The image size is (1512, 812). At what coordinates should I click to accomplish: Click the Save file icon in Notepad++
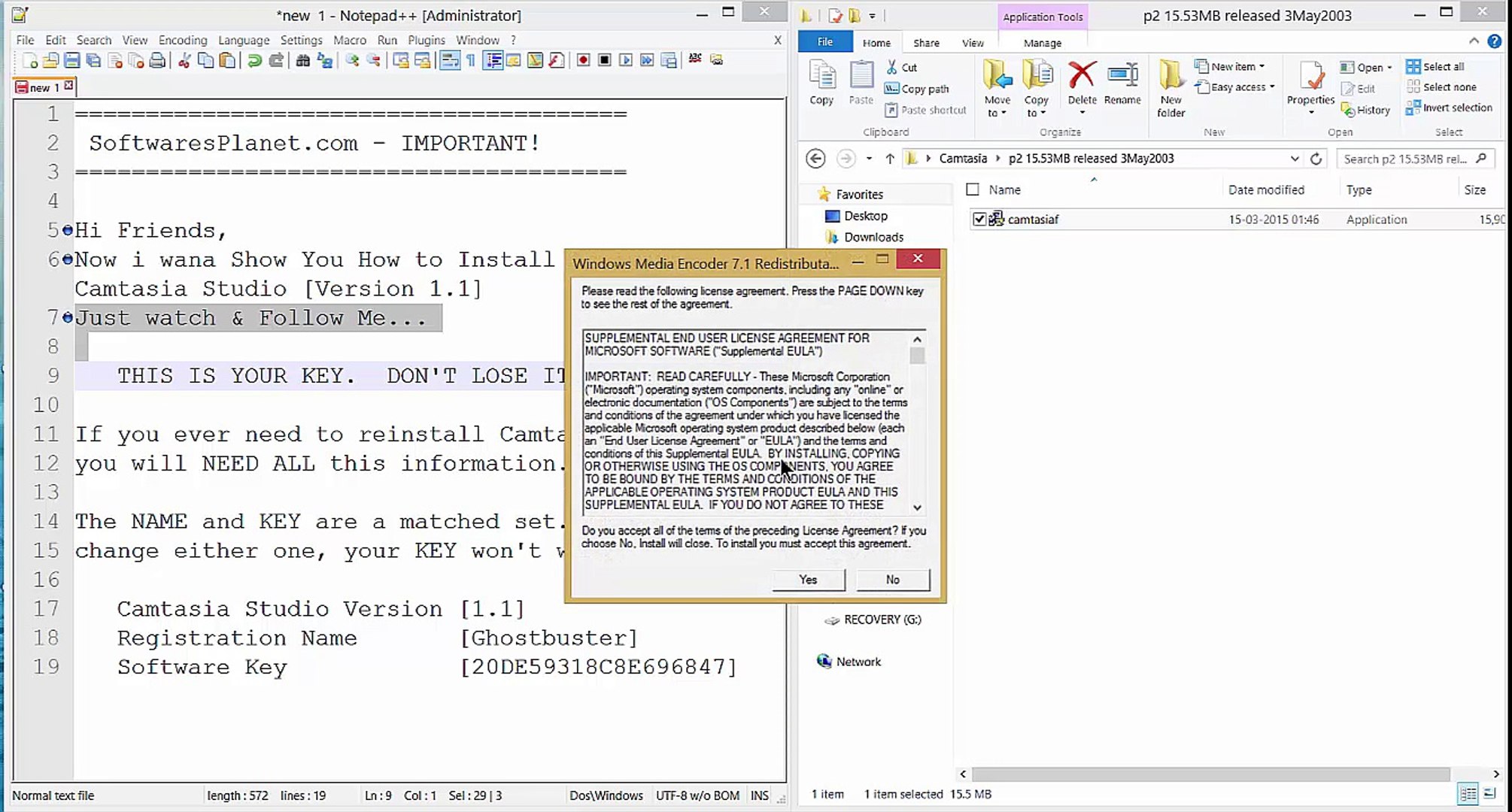pyautogui.click(x=72, y=60)
